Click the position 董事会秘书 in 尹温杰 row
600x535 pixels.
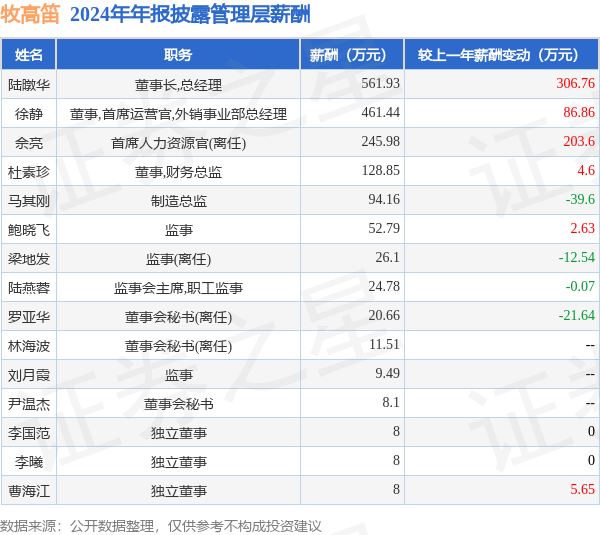click(x=178, y=404)
